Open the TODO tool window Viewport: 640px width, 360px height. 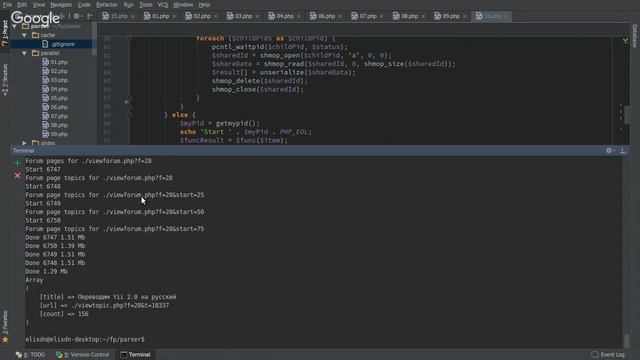[x=30, y=355]
